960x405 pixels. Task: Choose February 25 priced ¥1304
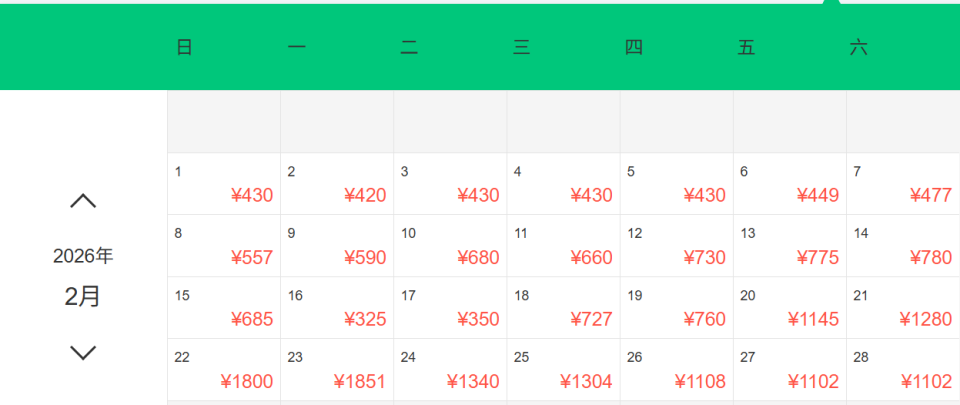[x=563, y=370]
